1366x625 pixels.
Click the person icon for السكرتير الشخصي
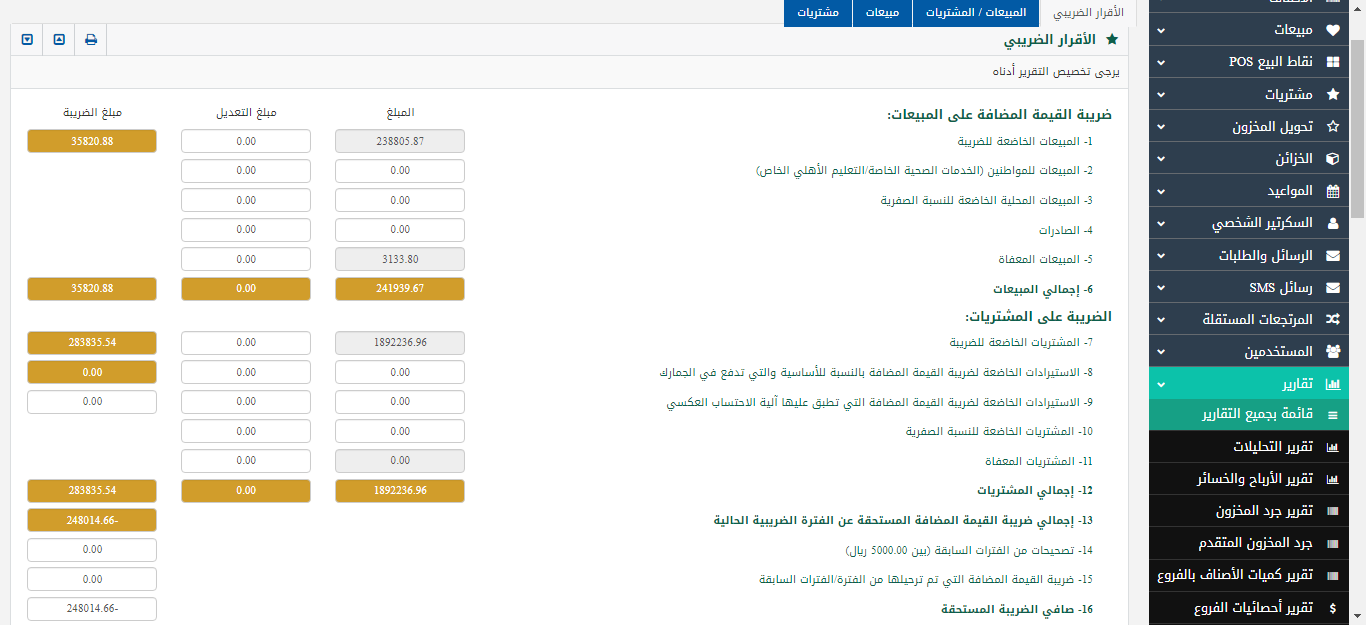click(x=1332, y=224)
